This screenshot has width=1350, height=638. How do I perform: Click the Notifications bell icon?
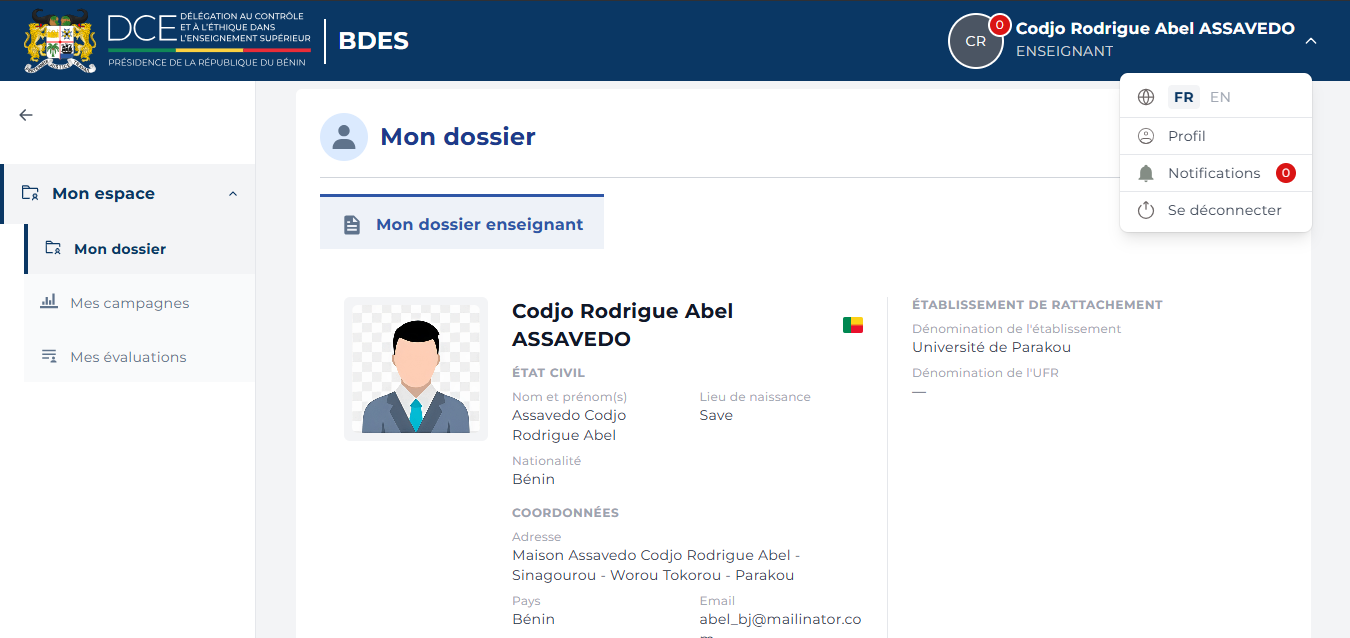(x=1146, y=173)
